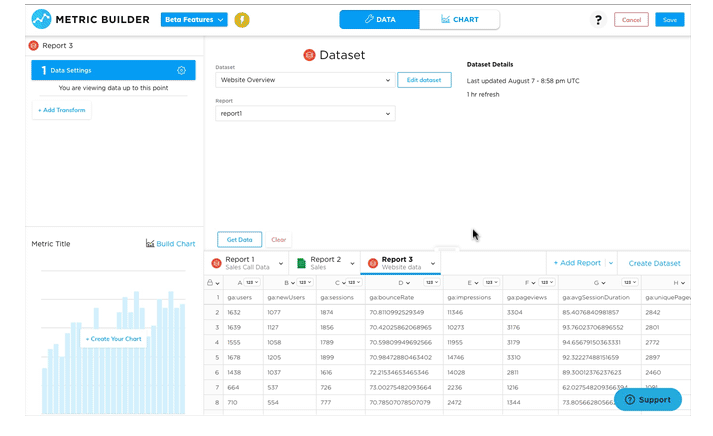Click Create Your Chart link
The width and height of the screenshot is (713, 436).
point(114,339)
